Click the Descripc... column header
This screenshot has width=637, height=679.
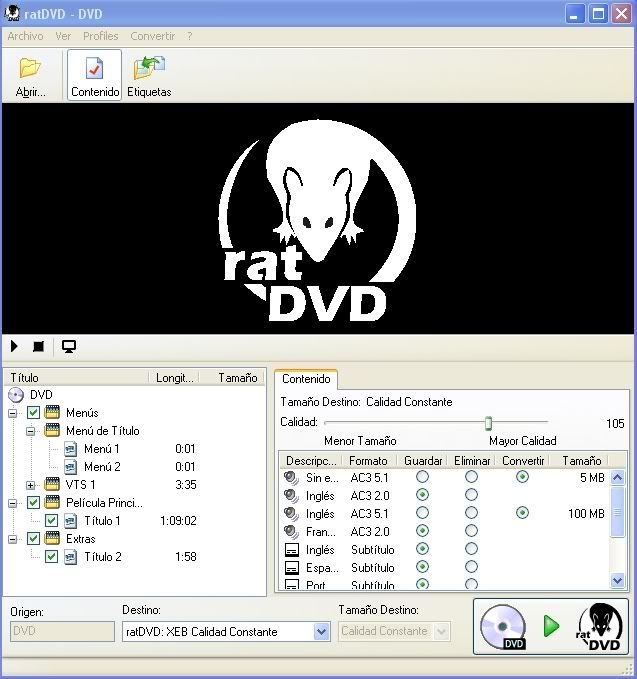point(311,460)
